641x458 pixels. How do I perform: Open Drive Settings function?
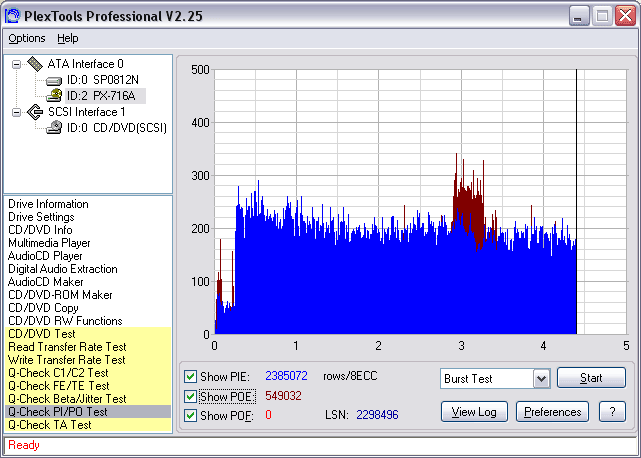[x=41, y=217]
